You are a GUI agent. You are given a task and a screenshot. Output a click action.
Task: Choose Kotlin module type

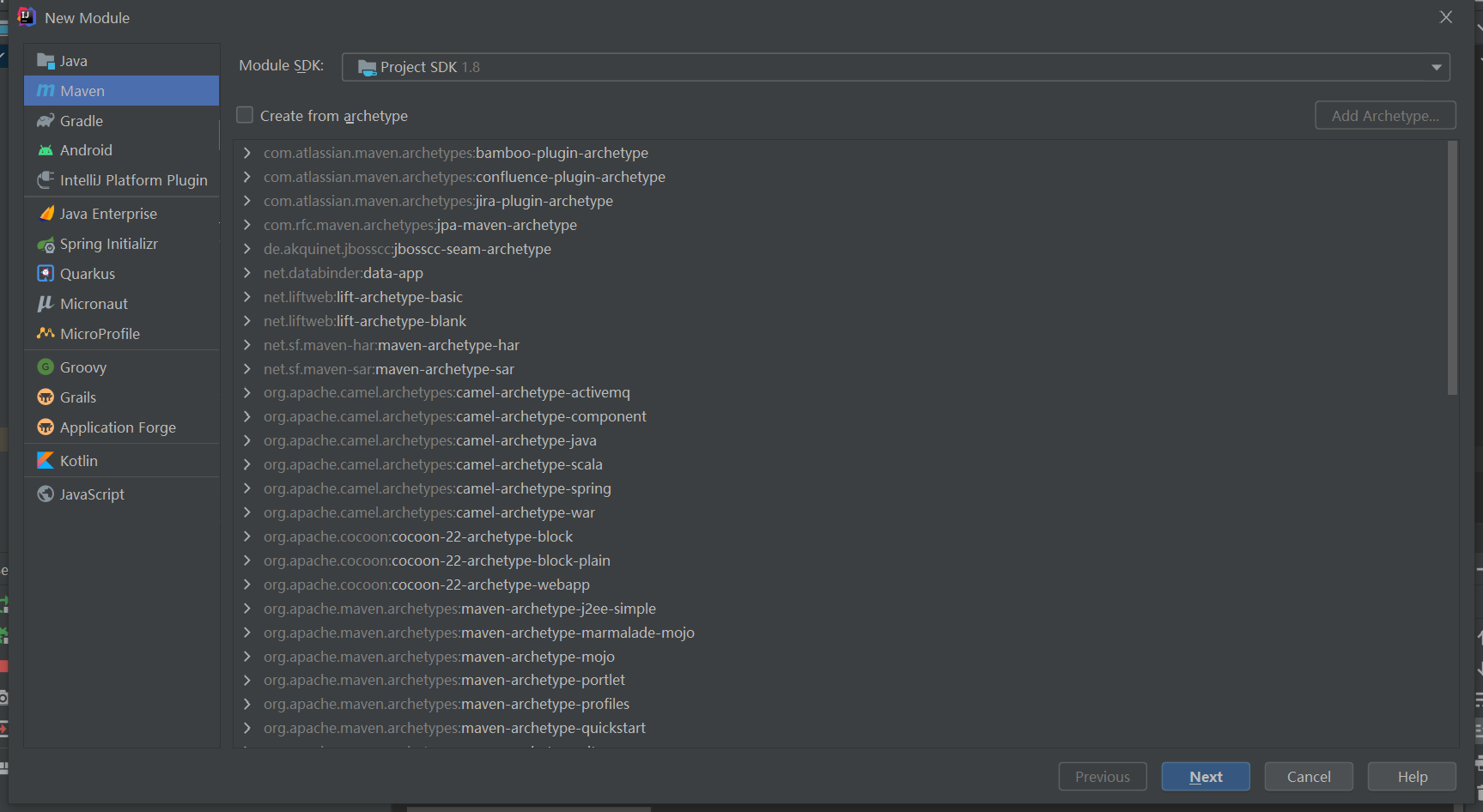point(122,461)
